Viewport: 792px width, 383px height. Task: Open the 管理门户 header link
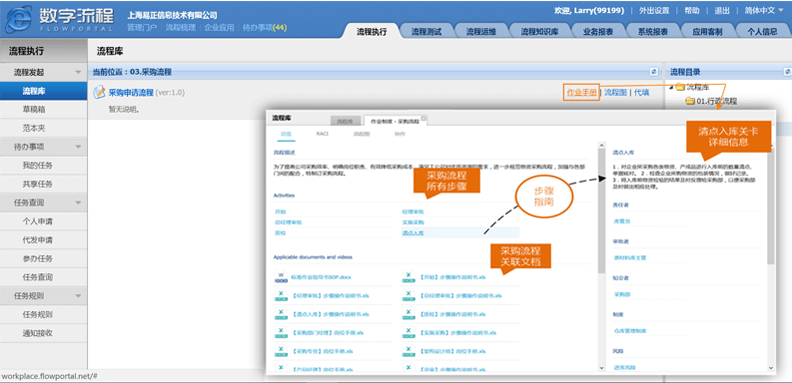(142, 28)
